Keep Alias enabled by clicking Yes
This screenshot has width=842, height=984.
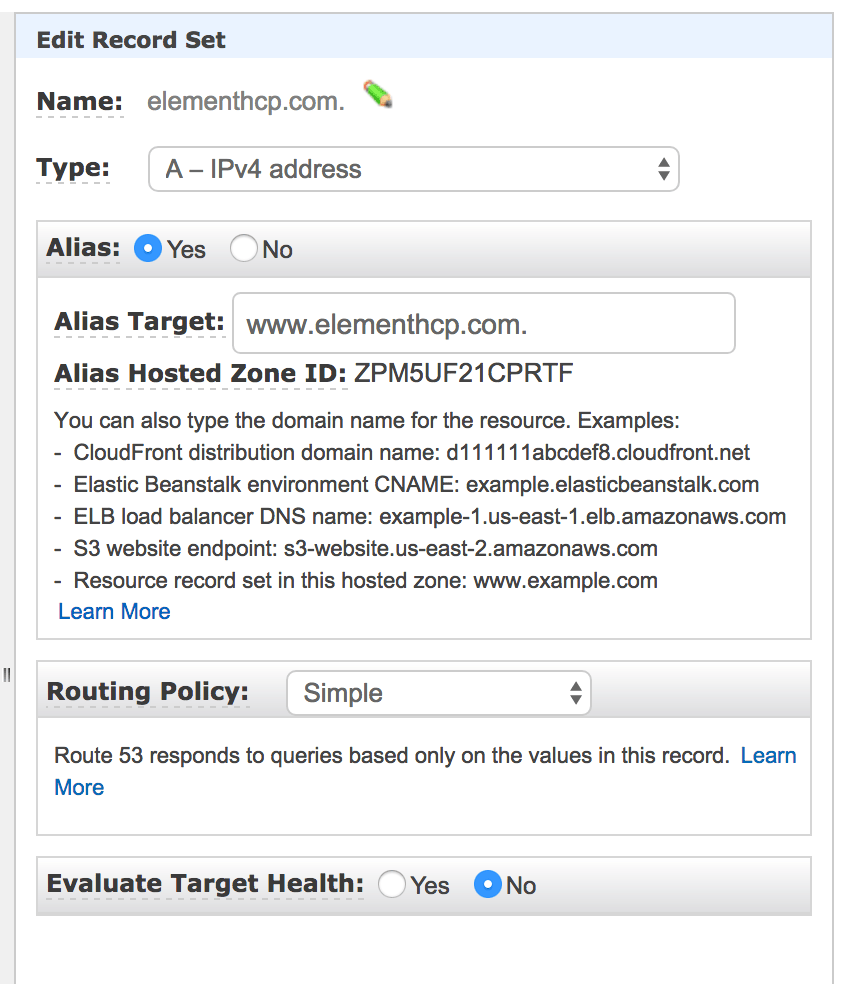click(150, 248)
